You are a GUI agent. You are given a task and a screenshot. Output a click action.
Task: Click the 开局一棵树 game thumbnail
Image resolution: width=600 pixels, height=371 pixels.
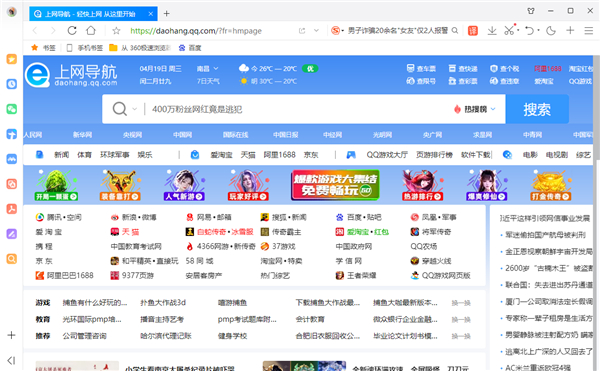tap(56, 185)
